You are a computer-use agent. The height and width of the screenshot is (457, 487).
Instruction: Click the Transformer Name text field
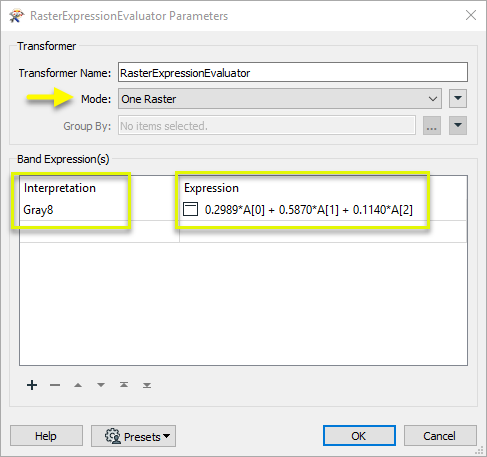[x=293, y=72]
